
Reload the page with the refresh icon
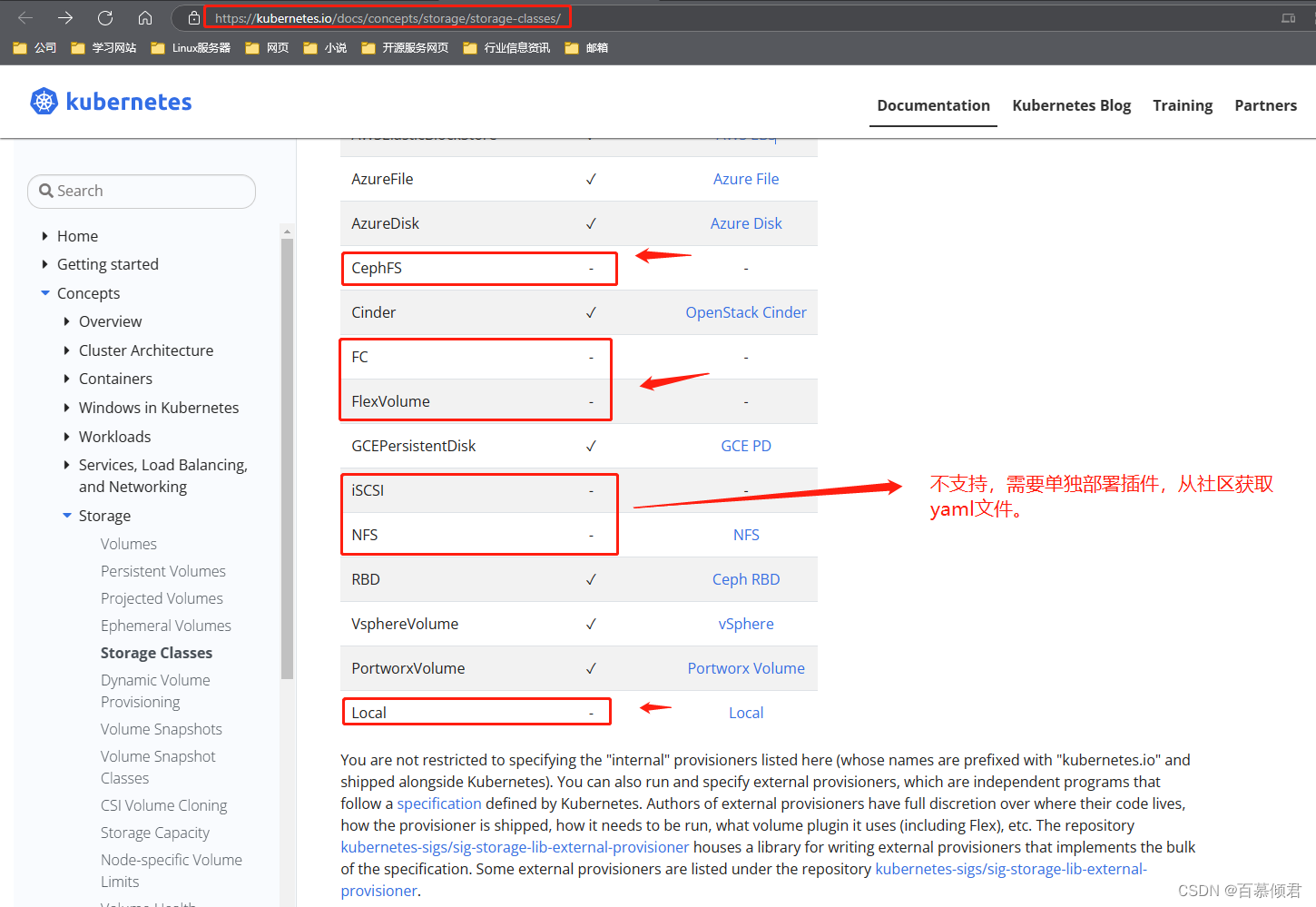[105, 18]
